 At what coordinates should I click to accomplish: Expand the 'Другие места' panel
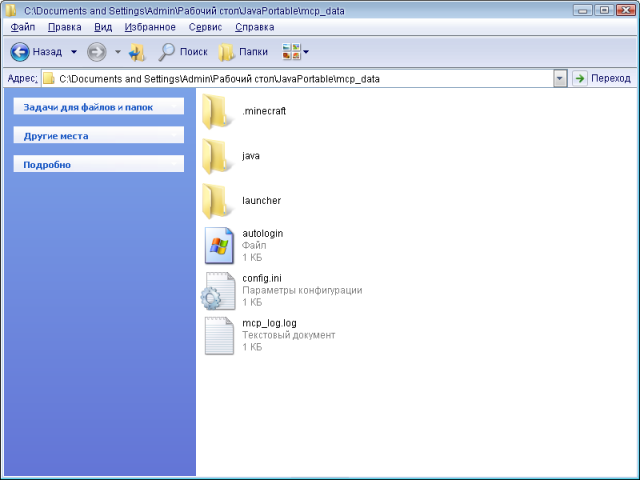tap(98, 135)
